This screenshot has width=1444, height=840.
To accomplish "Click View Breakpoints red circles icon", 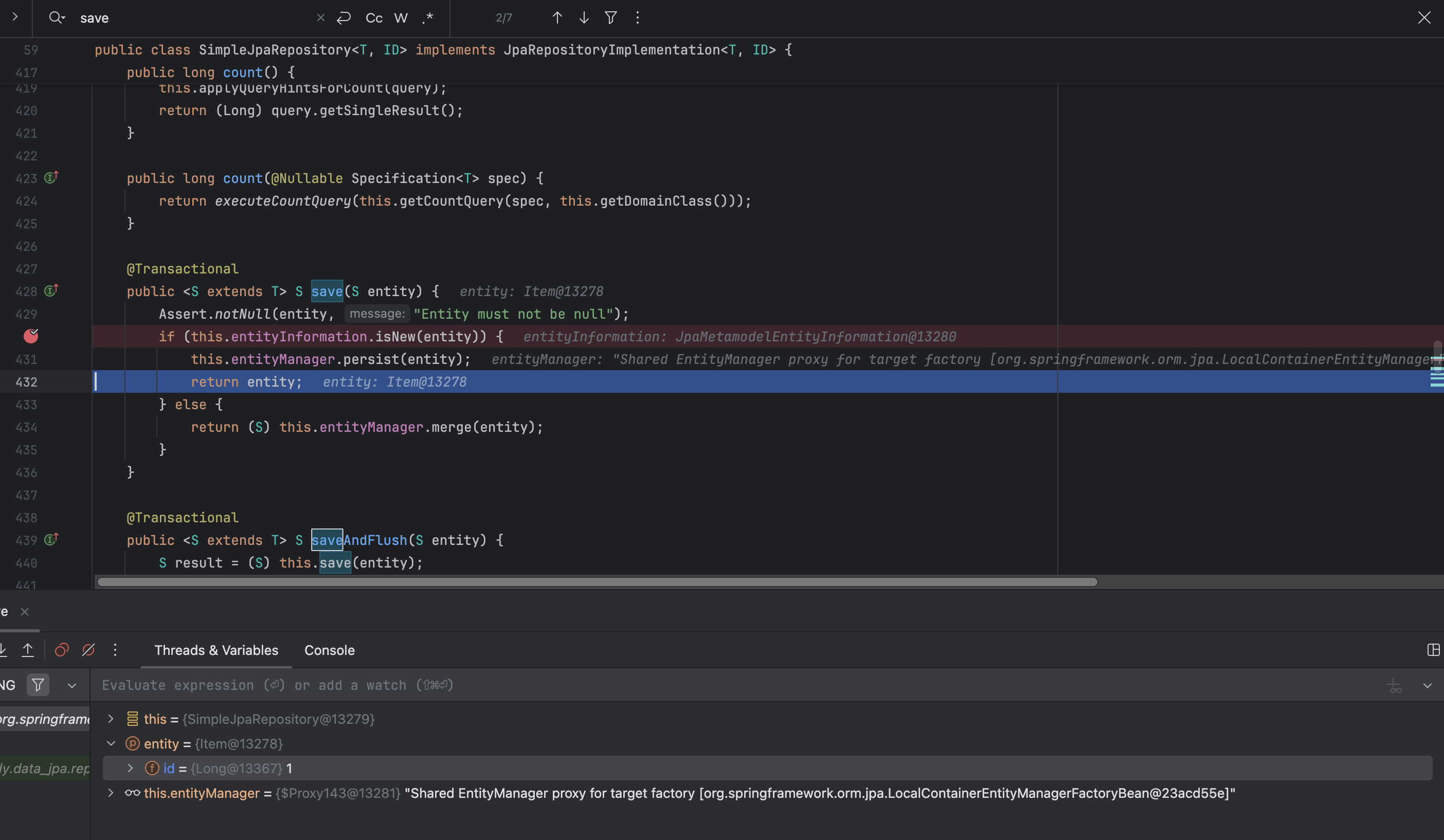I will click(62, 650).
